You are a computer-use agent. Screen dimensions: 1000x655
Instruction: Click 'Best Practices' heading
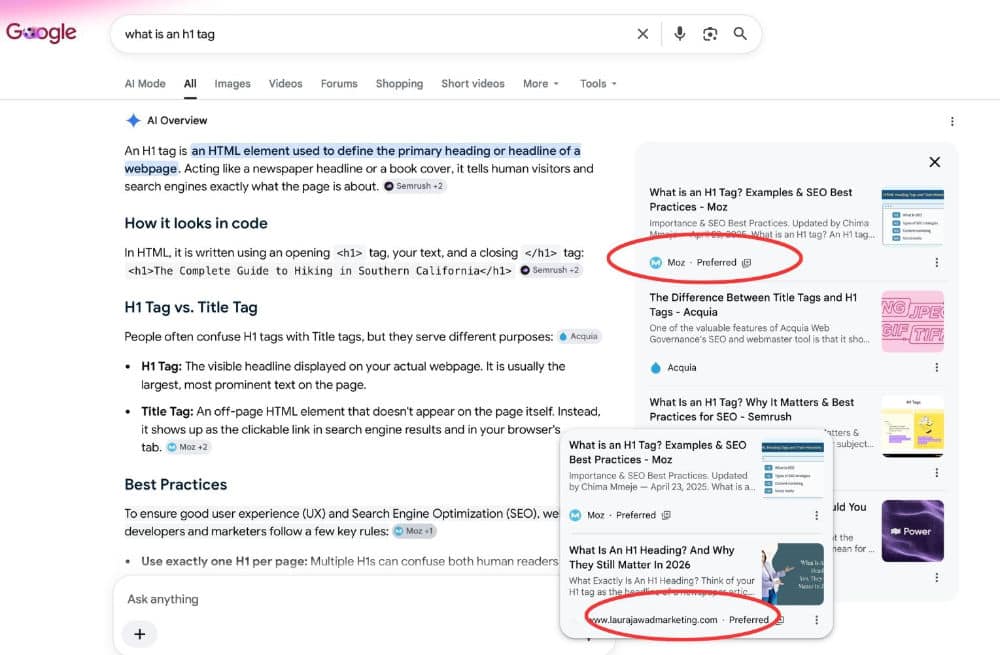pyautogui.click(x=175, y=485)
